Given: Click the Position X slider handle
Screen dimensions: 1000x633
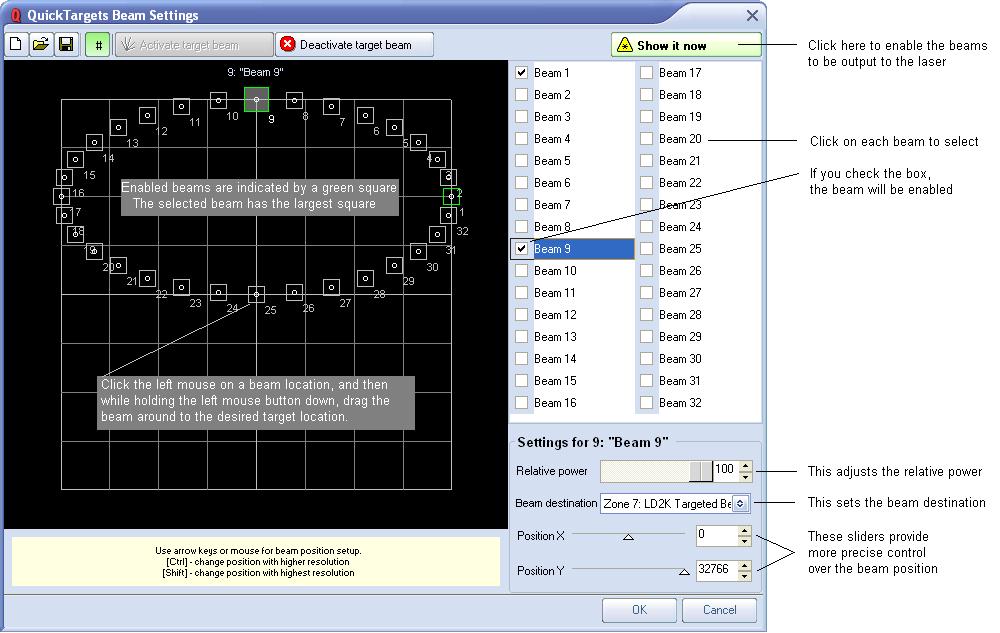Looking at the screenshot, I should tap(628, 537).
